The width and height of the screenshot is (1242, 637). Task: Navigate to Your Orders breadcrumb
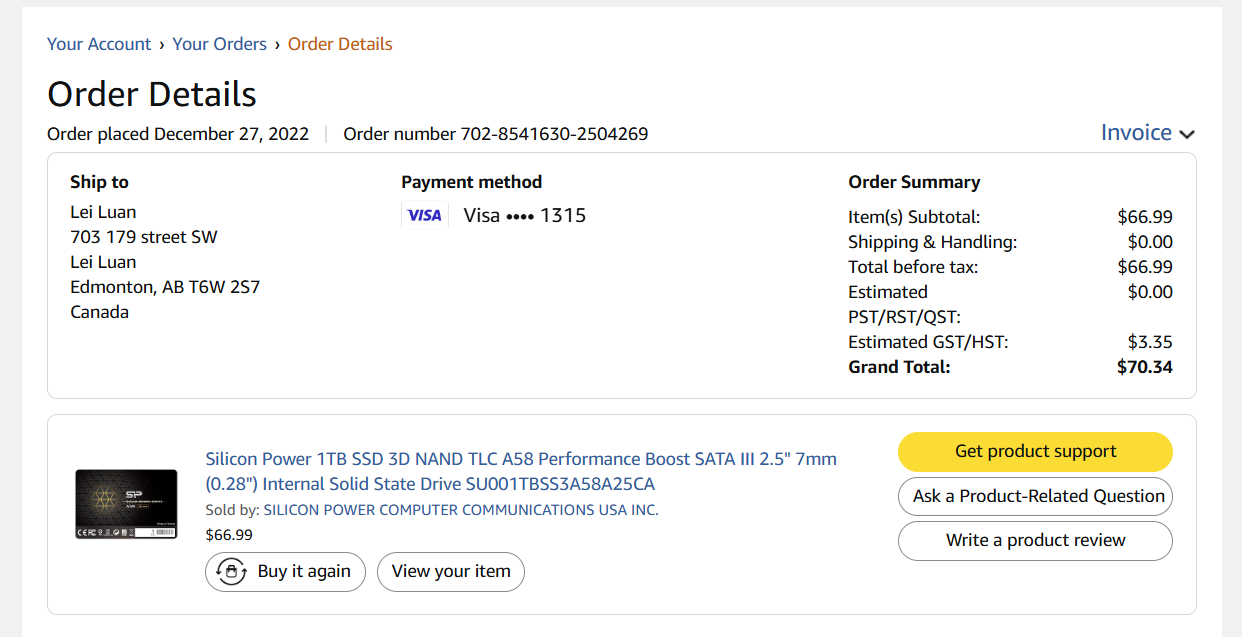[220, 44]
